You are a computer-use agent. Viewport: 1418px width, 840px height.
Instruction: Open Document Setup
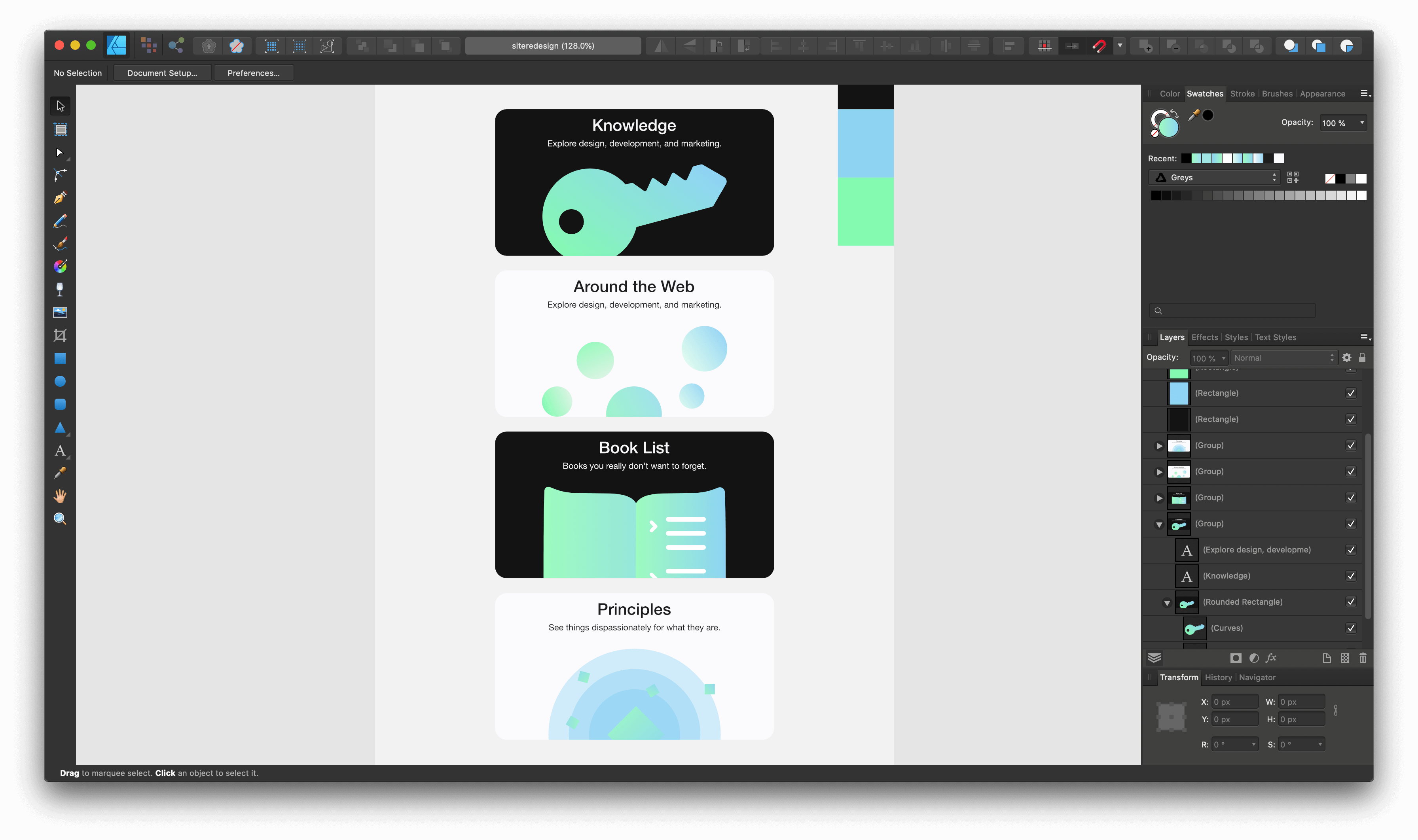(162, 72)
